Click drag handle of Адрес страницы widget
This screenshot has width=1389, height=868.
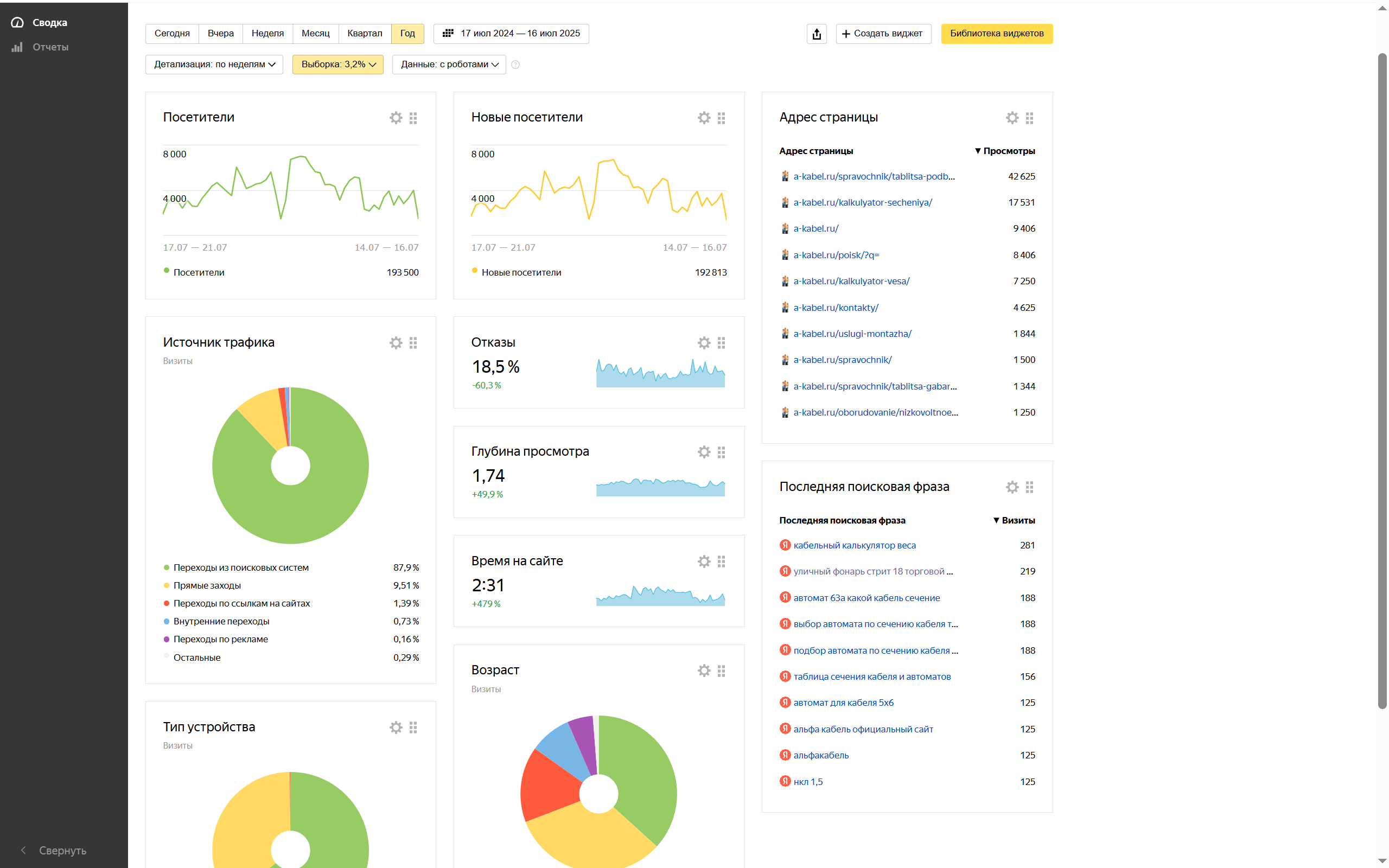point(1030,118)
